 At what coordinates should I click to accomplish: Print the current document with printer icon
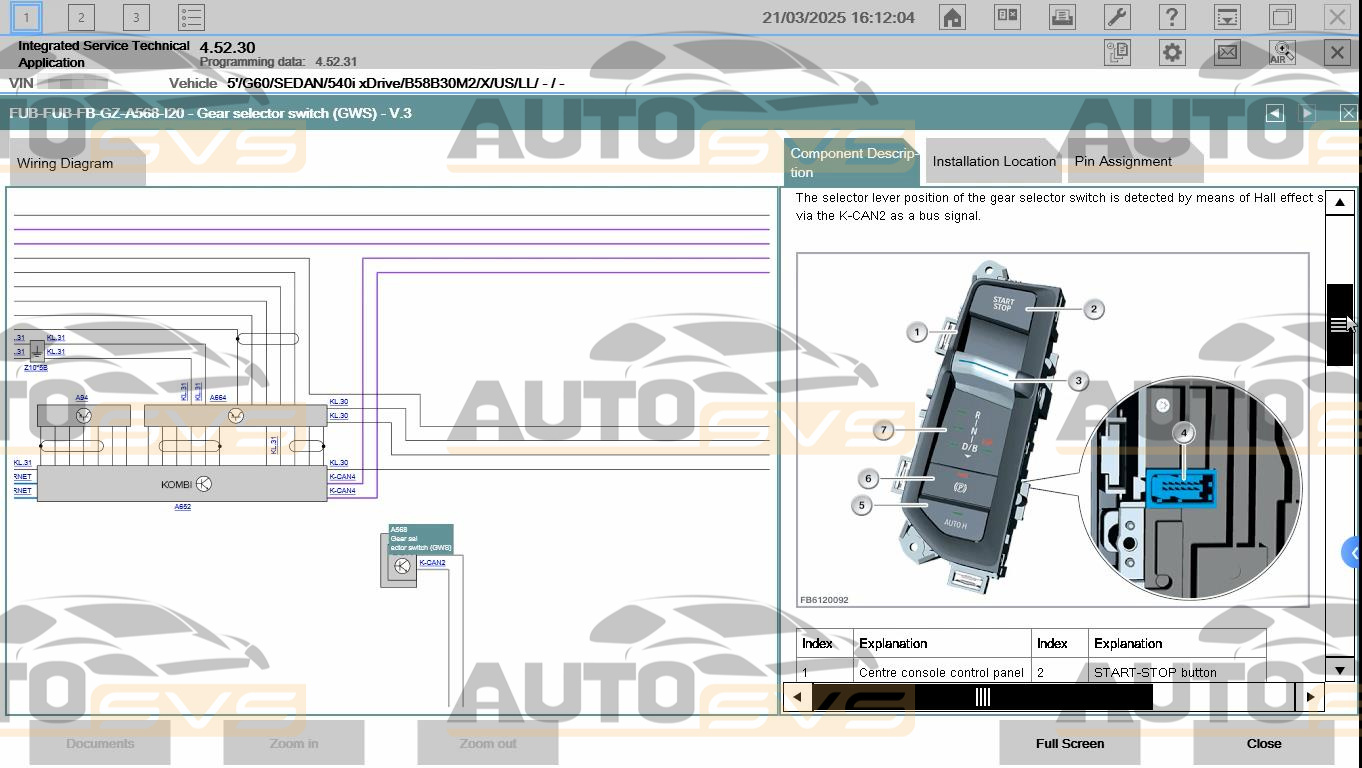[1062, 17]
